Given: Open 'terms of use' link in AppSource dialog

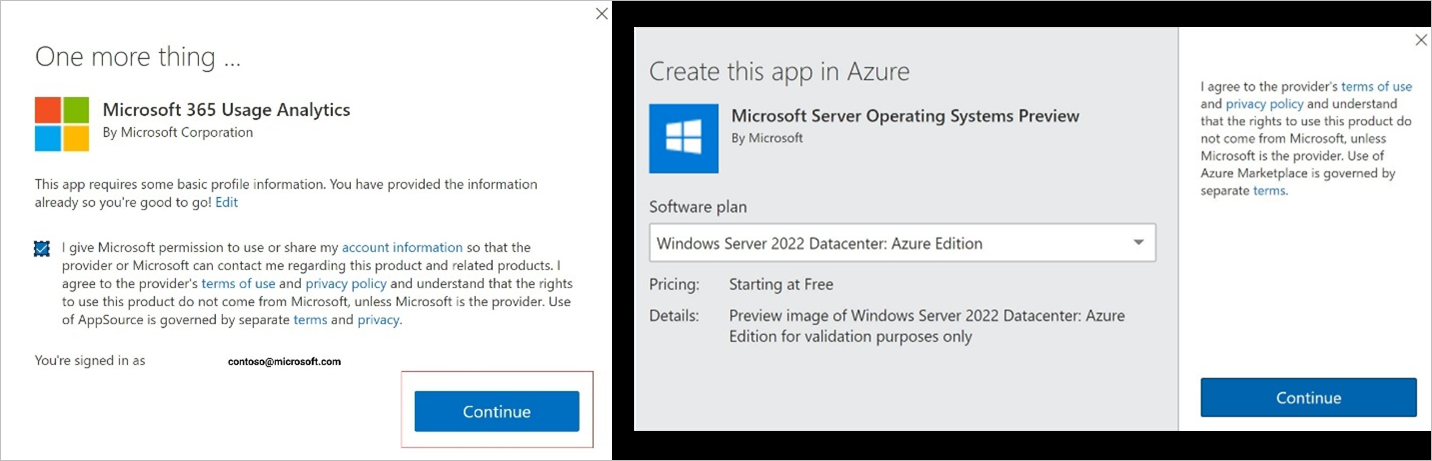Looking at the screenshot, I should pos(238,283).
